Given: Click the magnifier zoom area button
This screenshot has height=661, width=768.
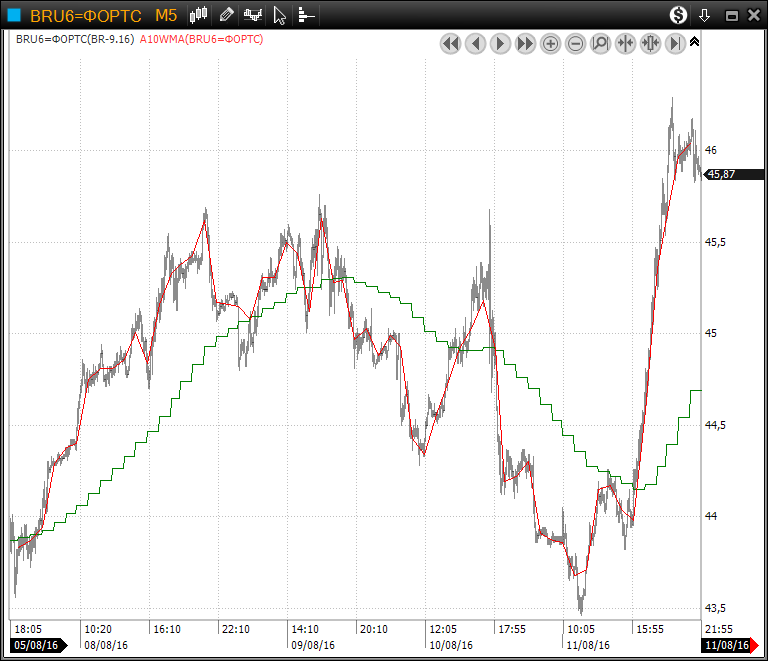Looking at the screenshot, I should tap(601, 44).
